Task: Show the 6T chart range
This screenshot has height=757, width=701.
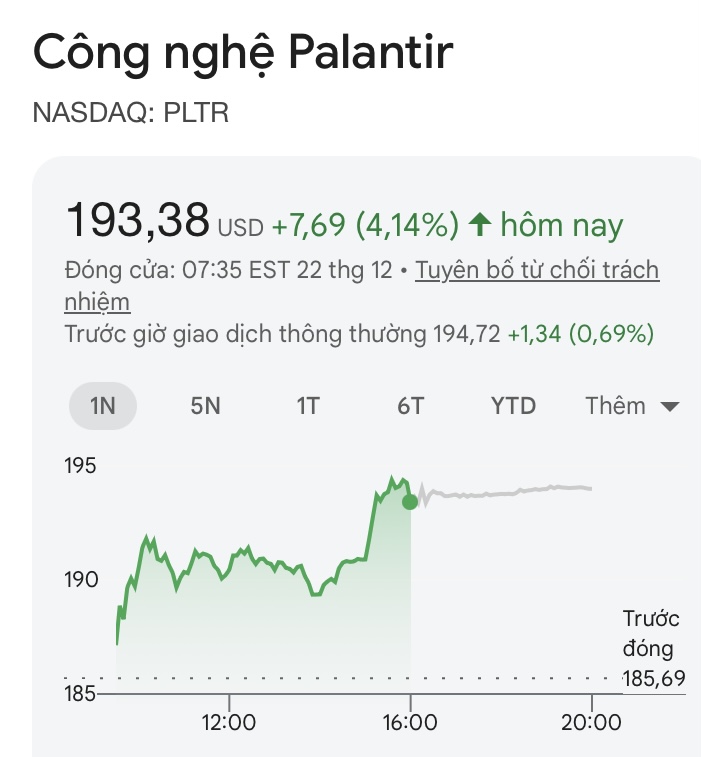Action: (410, 406)
